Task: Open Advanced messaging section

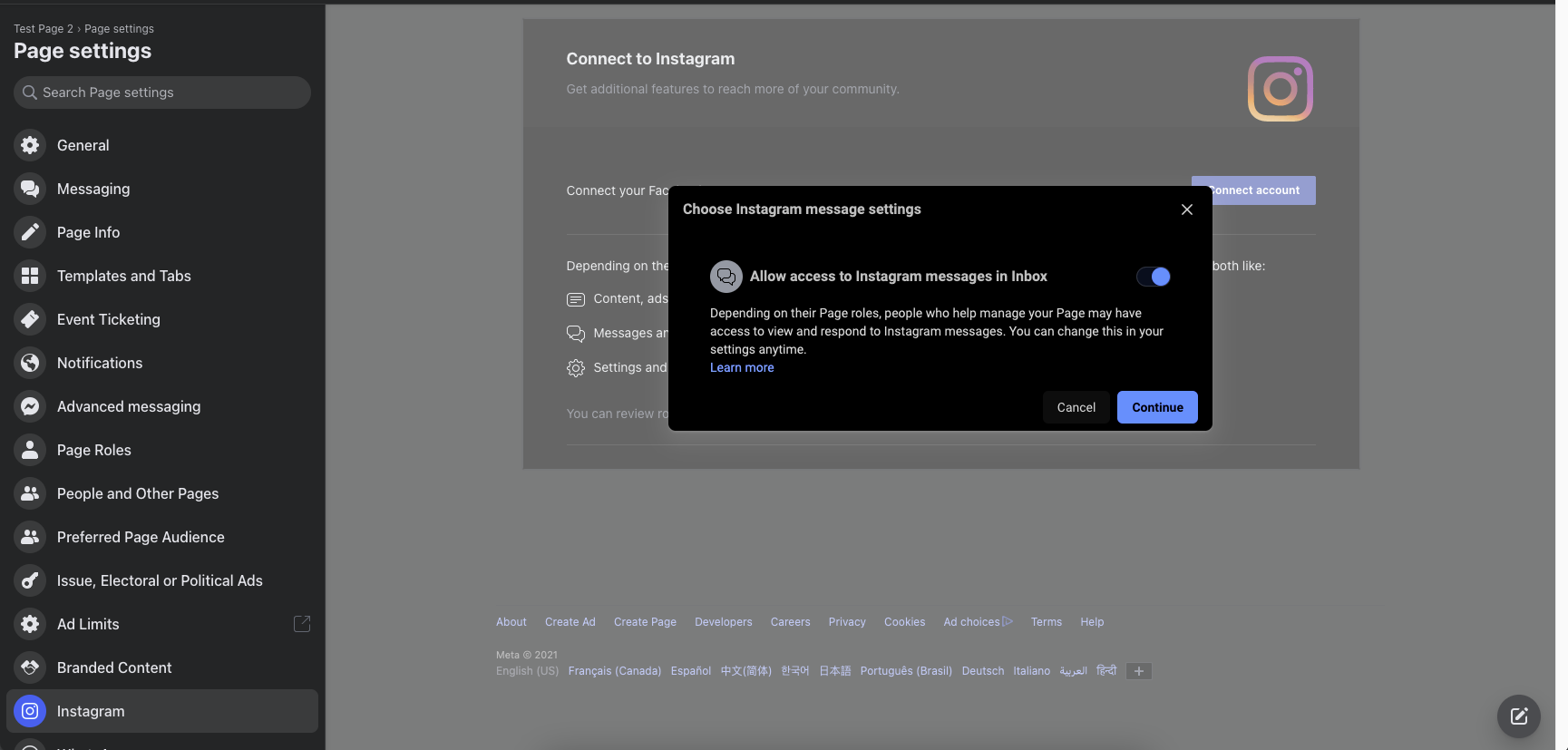Action: coord(162,406)
